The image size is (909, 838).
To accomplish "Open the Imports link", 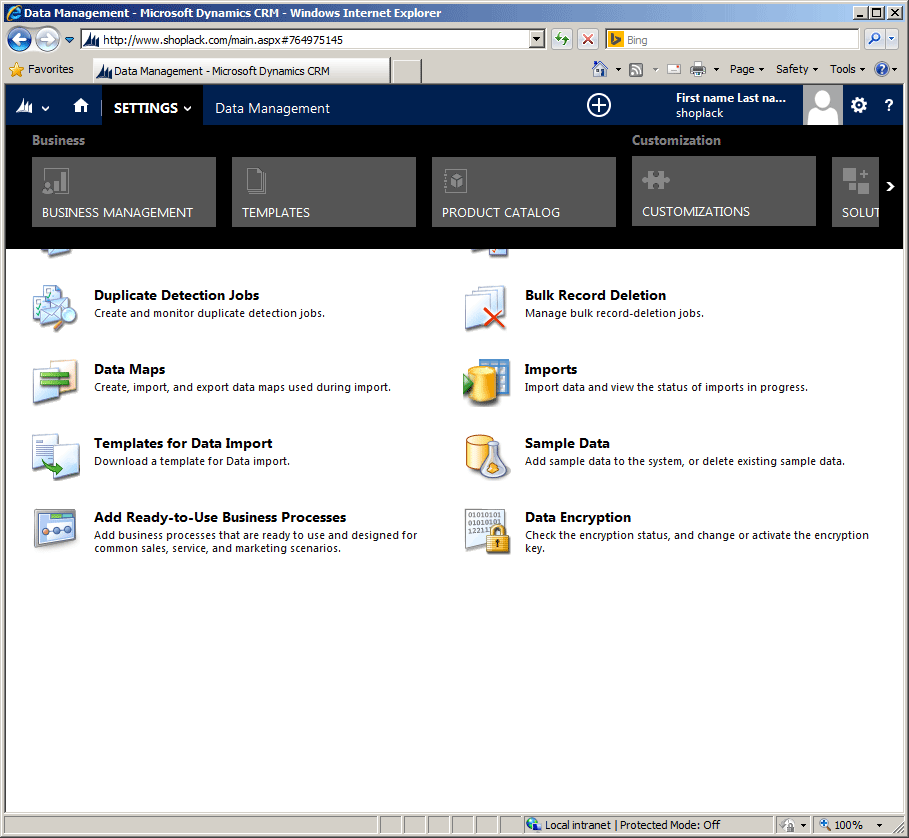I will tap(551, 370).
